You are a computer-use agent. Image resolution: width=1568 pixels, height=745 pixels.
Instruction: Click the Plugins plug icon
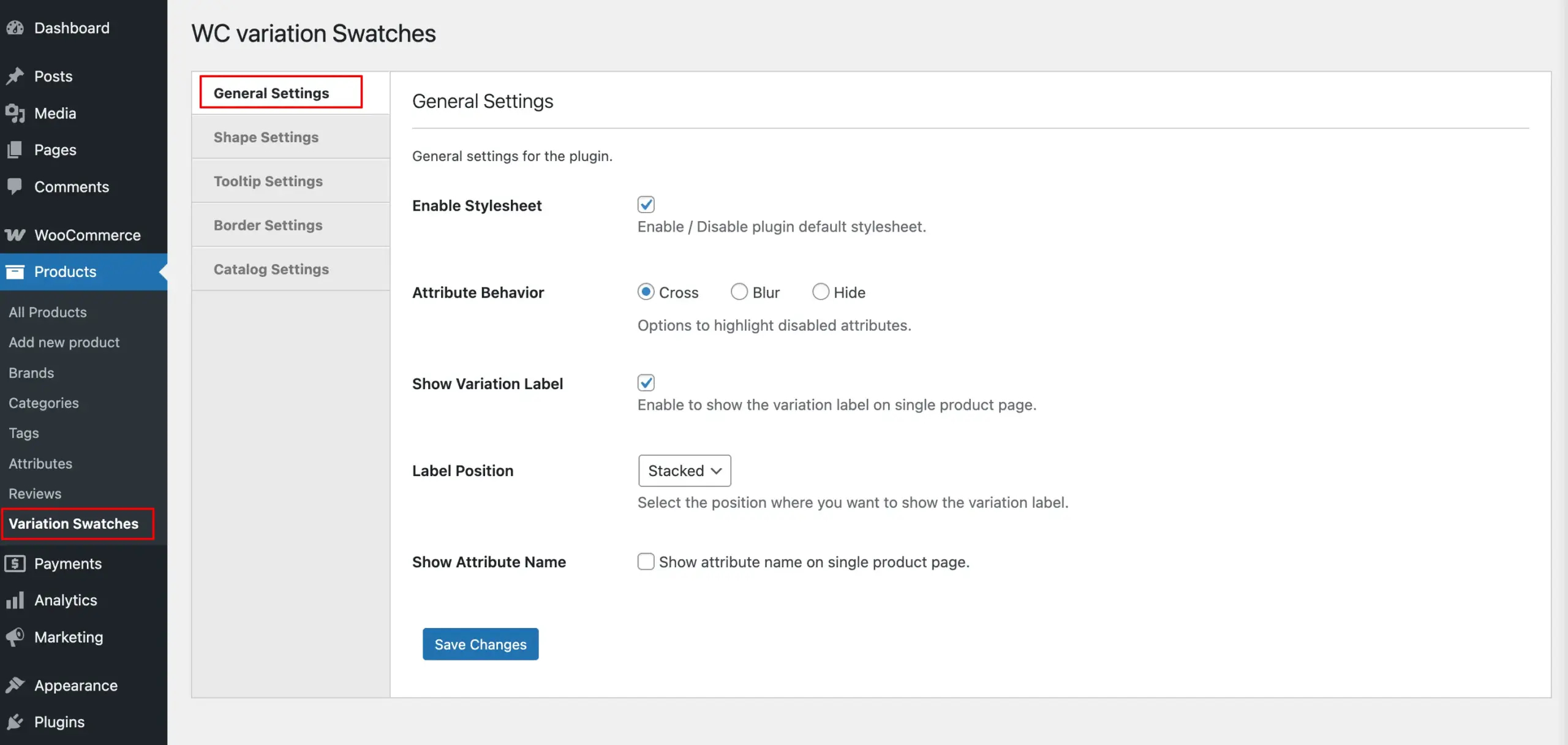15,721
